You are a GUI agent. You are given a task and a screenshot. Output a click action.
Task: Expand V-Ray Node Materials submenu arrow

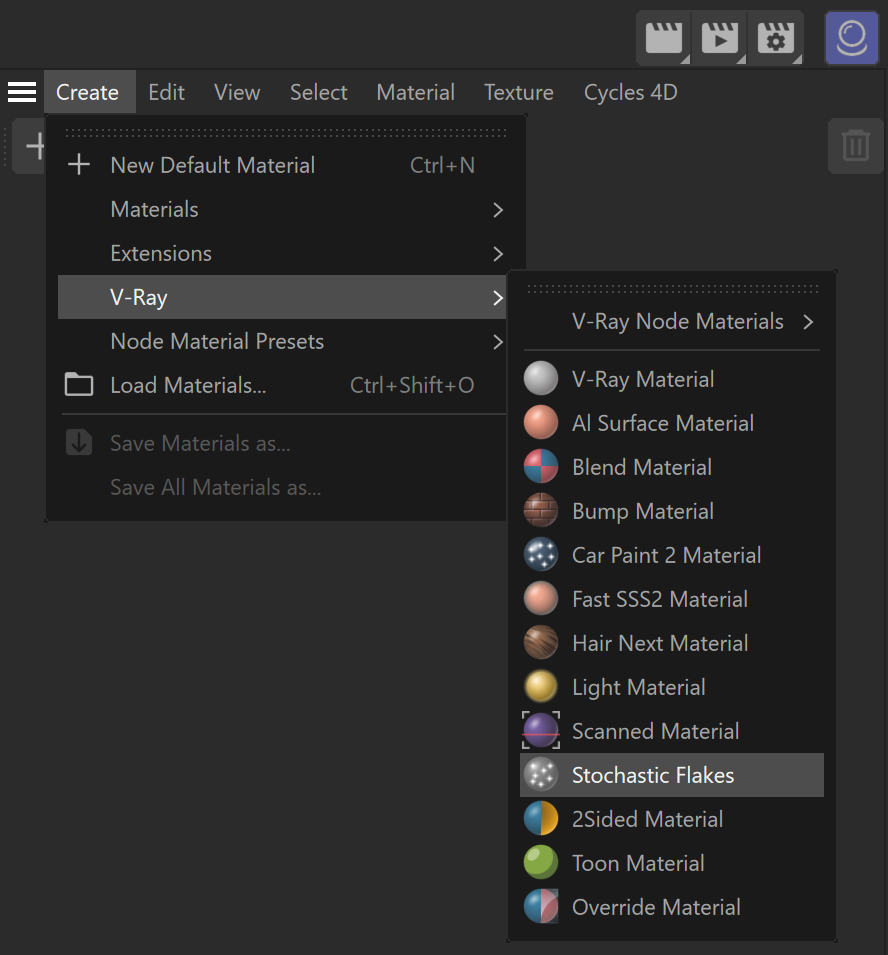pos(808,322)
